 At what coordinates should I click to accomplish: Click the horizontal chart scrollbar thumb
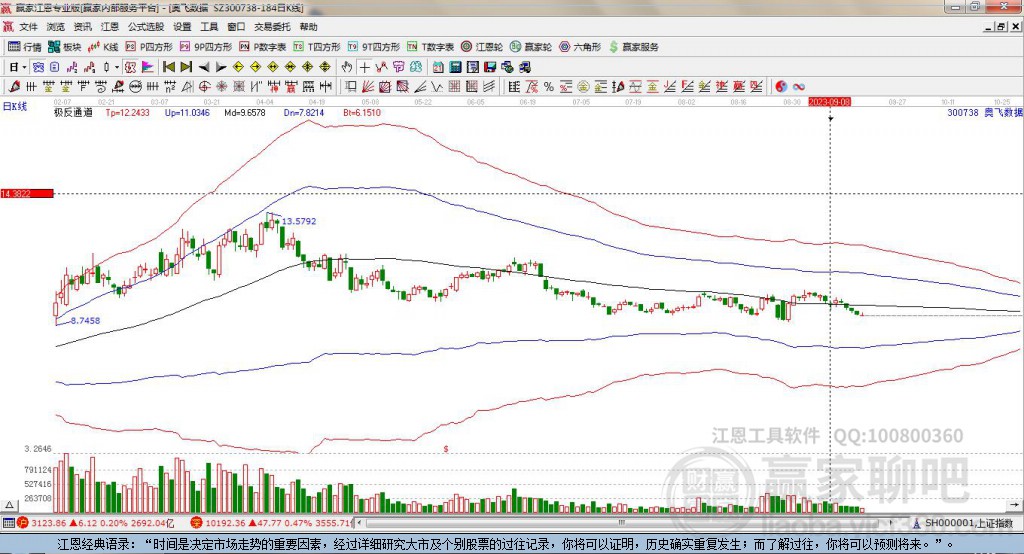pyautogui.click(x=622, y=523)
